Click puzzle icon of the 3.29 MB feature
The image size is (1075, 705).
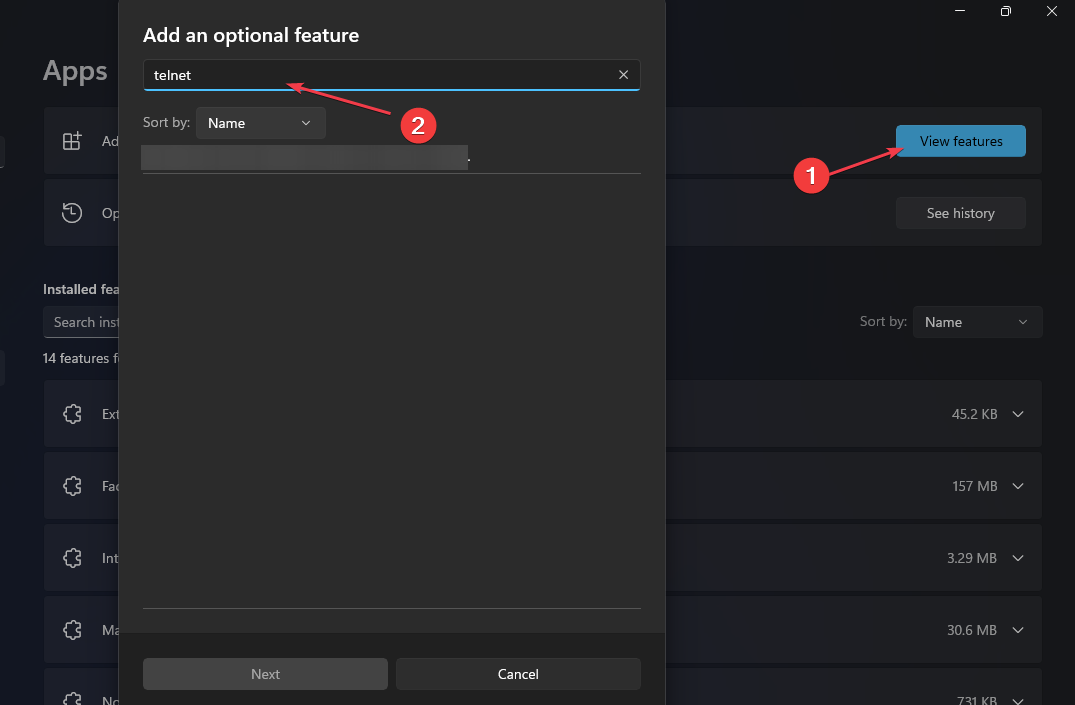click(x=72, y=558)
